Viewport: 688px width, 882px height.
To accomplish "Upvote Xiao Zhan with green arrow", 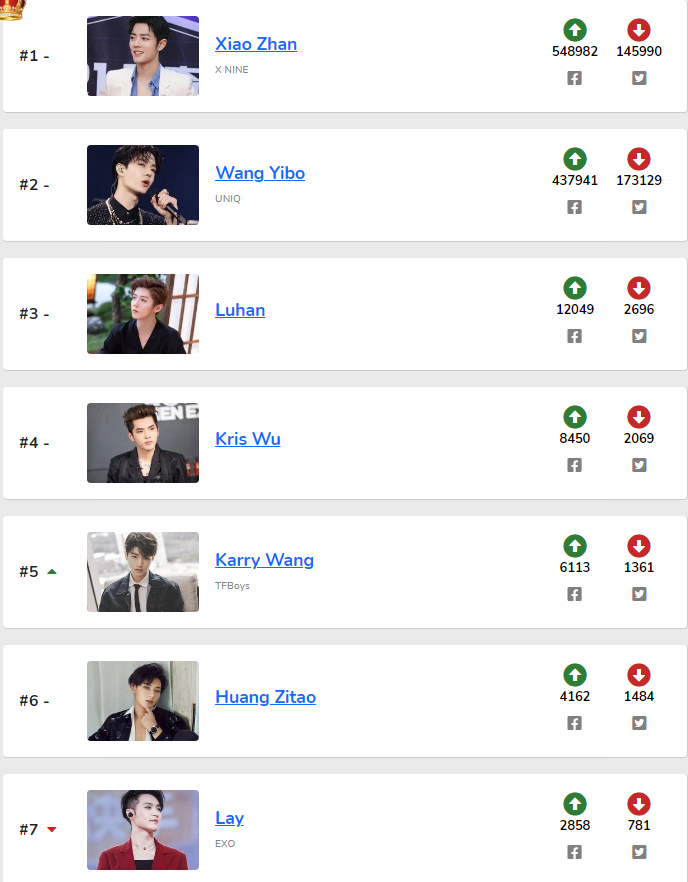I will point(575,30).
